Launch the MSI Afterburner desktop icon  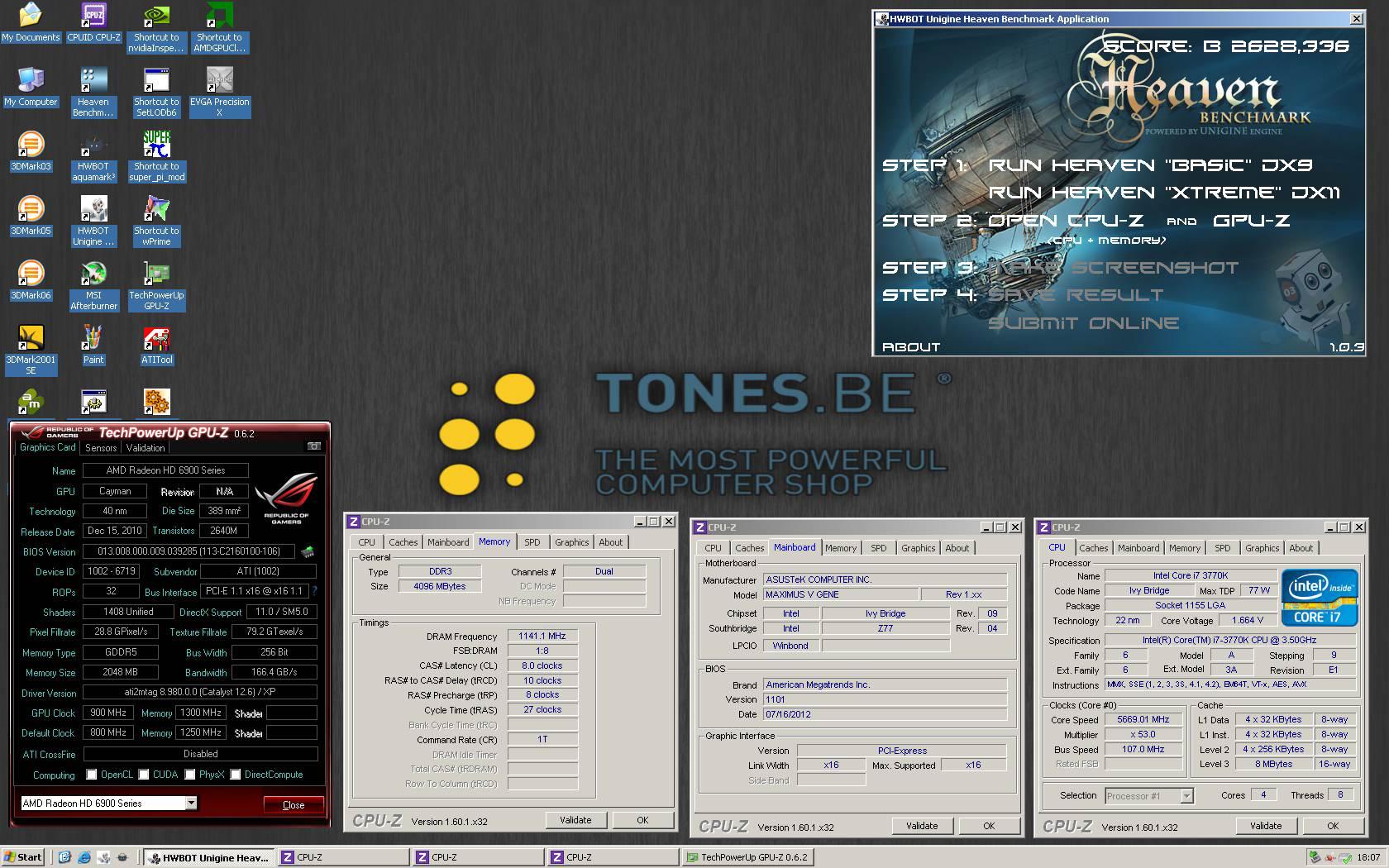[x=93, y=285]
